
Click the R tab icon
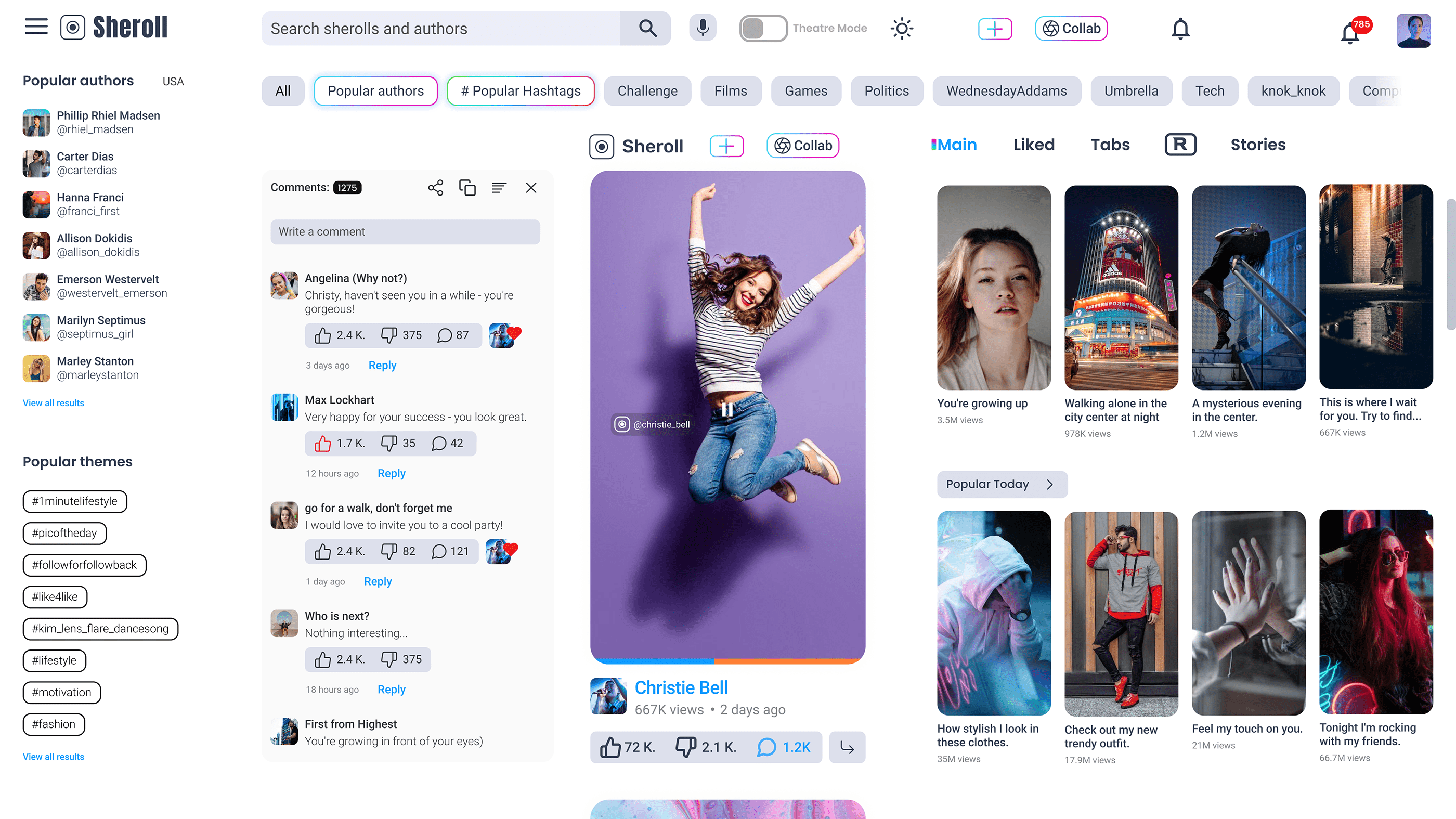(1180, 145)
